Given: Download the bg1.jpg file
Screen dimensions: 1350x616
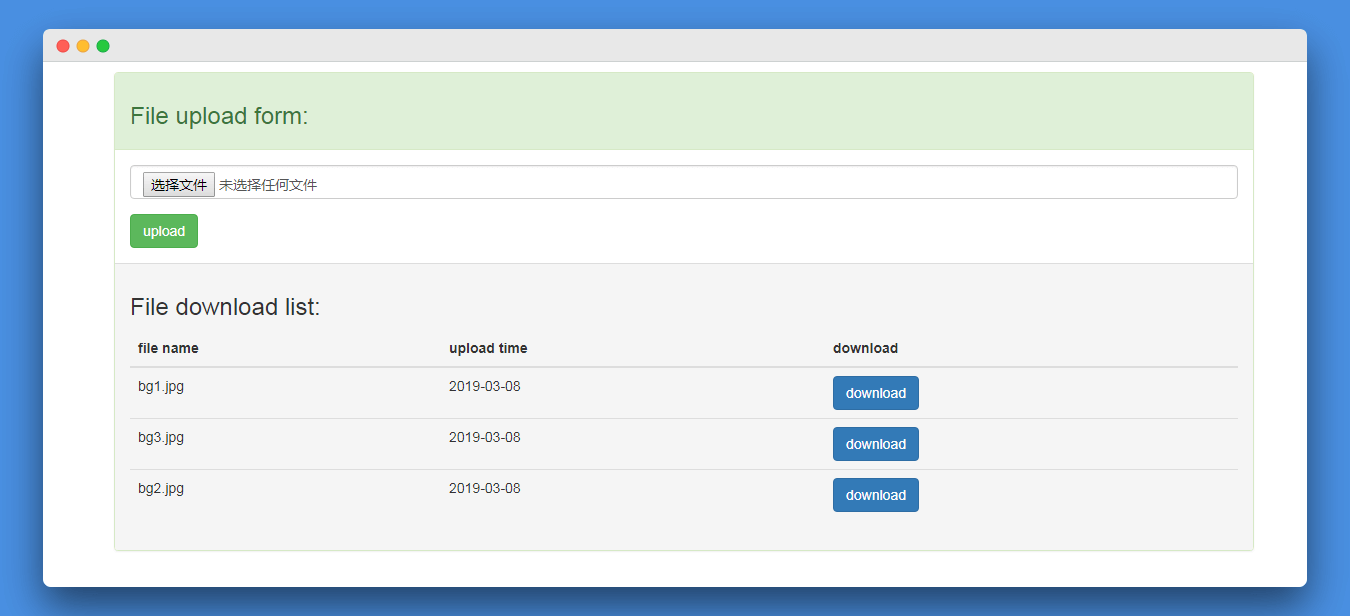Looking at the screenshot, I should [x=876, y=393].
